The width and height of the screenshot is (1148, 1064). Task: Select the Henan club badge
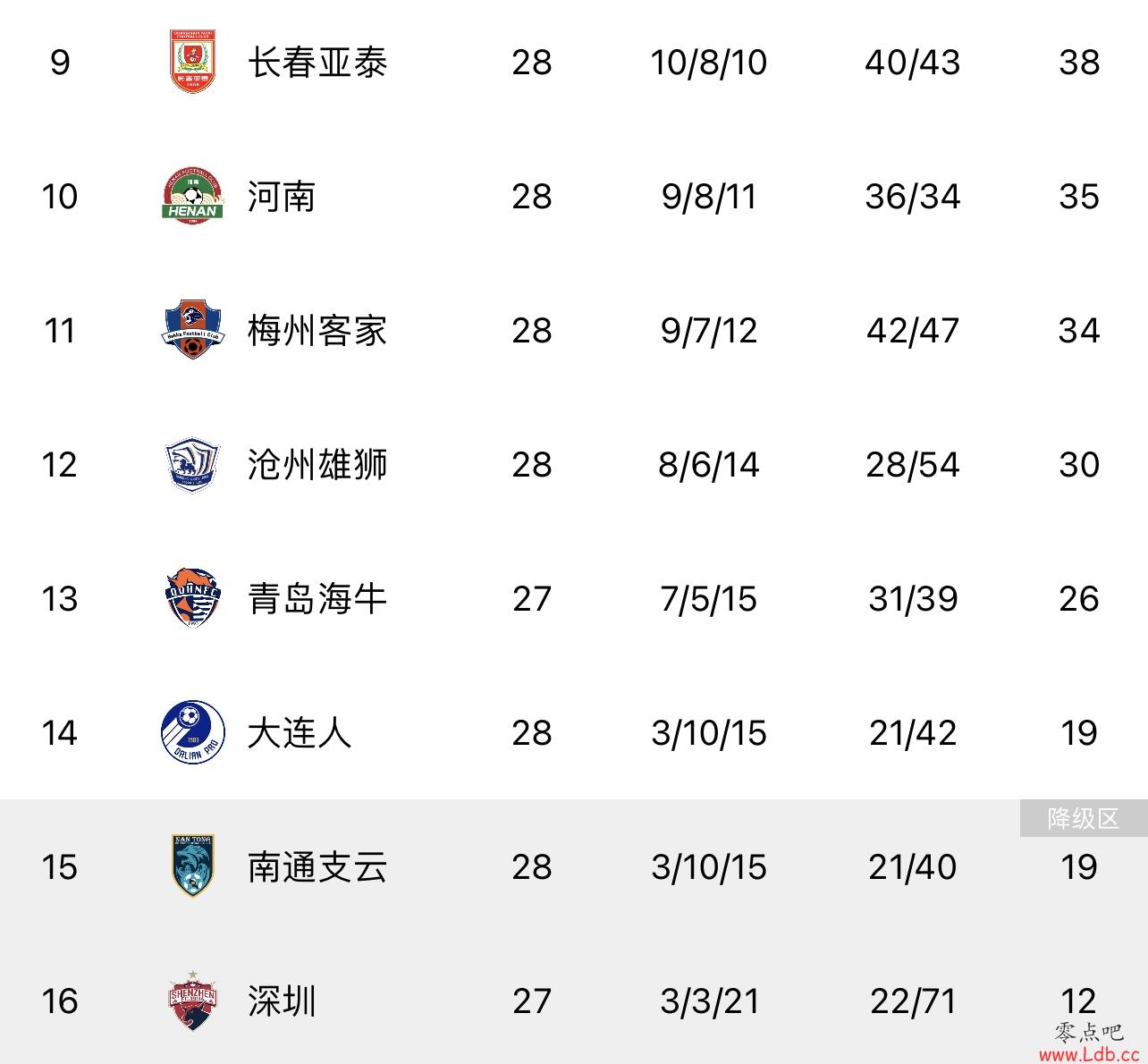[192, 196]
